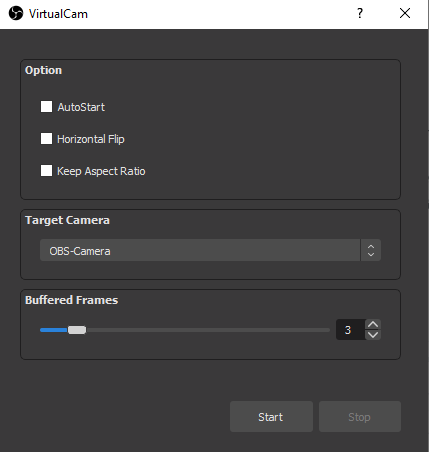The width and height of the screenshot is (429, 452).
Task: Click the Buffered Frames slider handle
Action: 77,330
